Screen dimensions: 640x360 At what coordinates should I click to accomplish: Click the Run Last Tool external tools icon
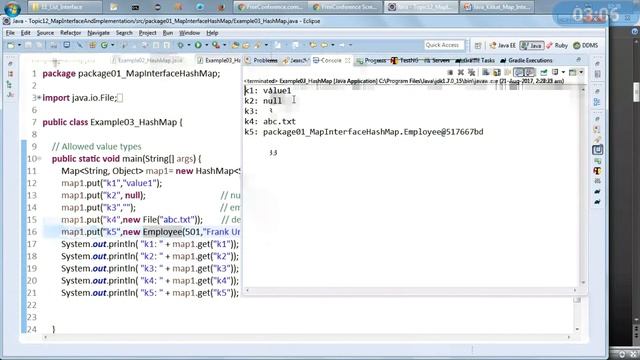[x=216, y=45]
